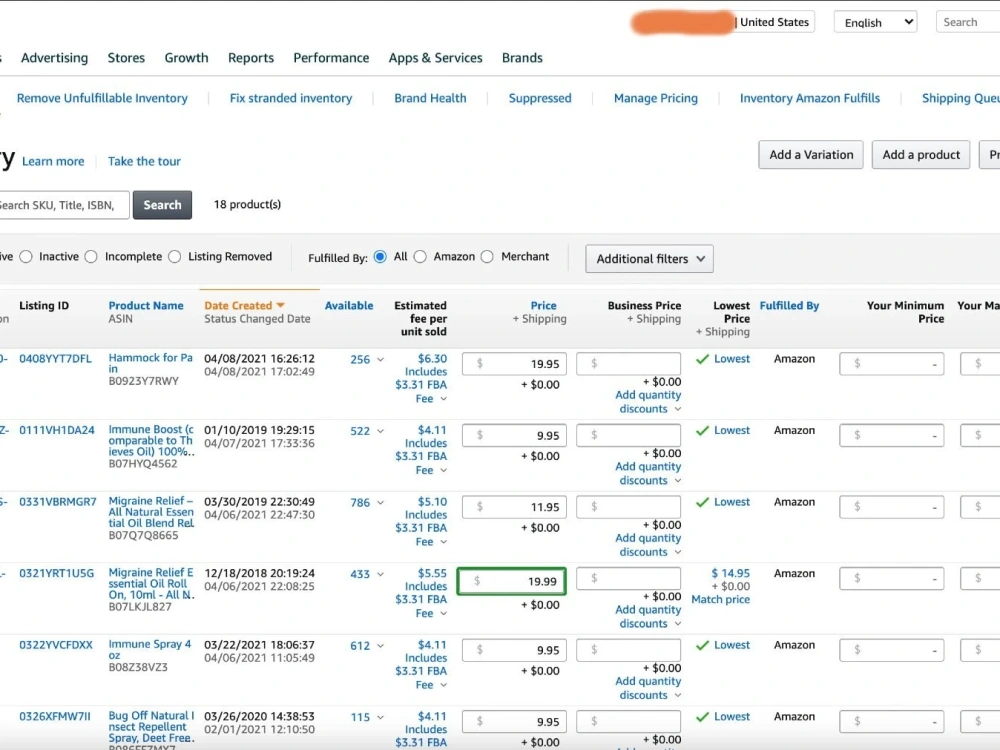Click Your Minimum Price field in Hammock row

pyautogui.click(x=891, y=364)
